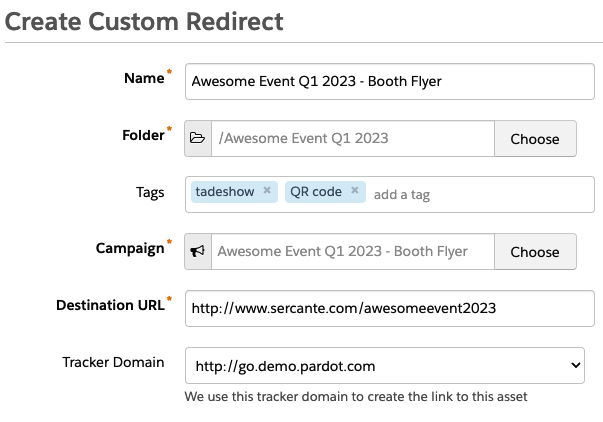Screen dimensions: 603x422
Task: Click the megaphone icon in the Campaign field
Action: [198, 252]
